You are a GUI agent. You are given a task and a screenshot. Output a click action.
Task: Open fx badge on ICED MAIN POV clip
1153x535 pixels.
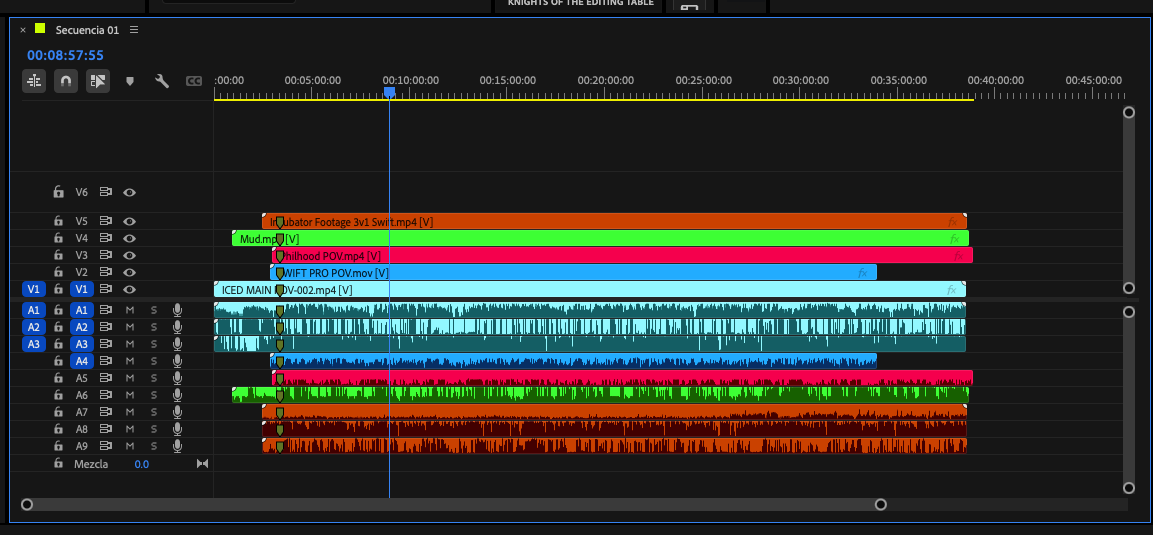coord(952,289)
